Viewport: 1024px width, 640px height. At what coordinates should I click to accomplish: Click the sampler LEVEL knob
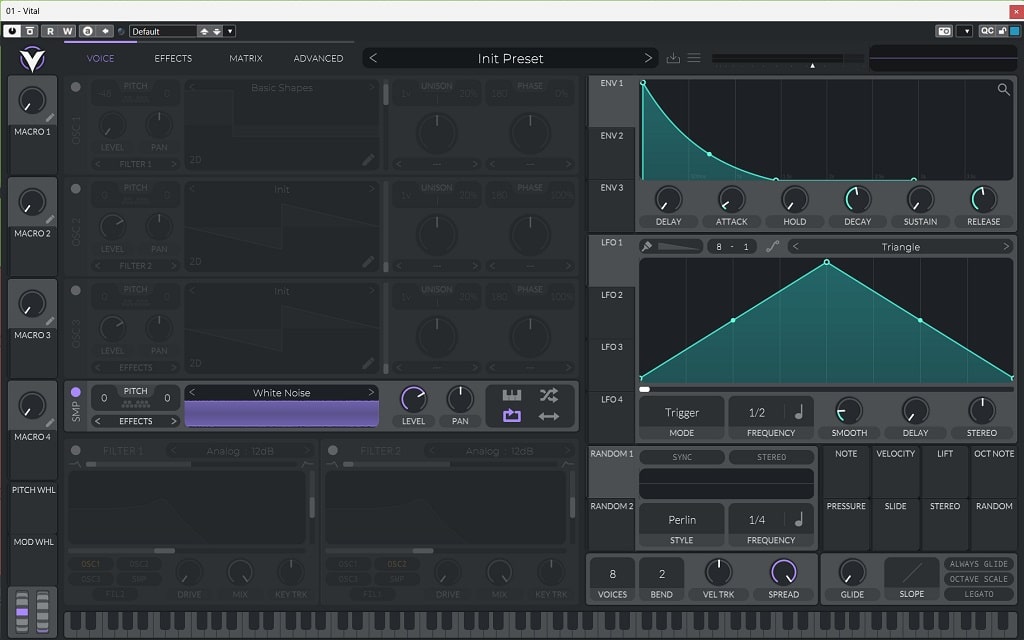pyautogui.click(x=413, y=399)
